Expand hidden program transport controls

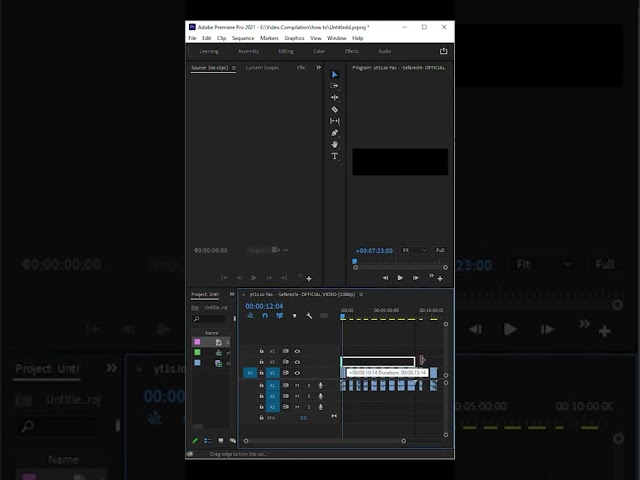point(431,276)
